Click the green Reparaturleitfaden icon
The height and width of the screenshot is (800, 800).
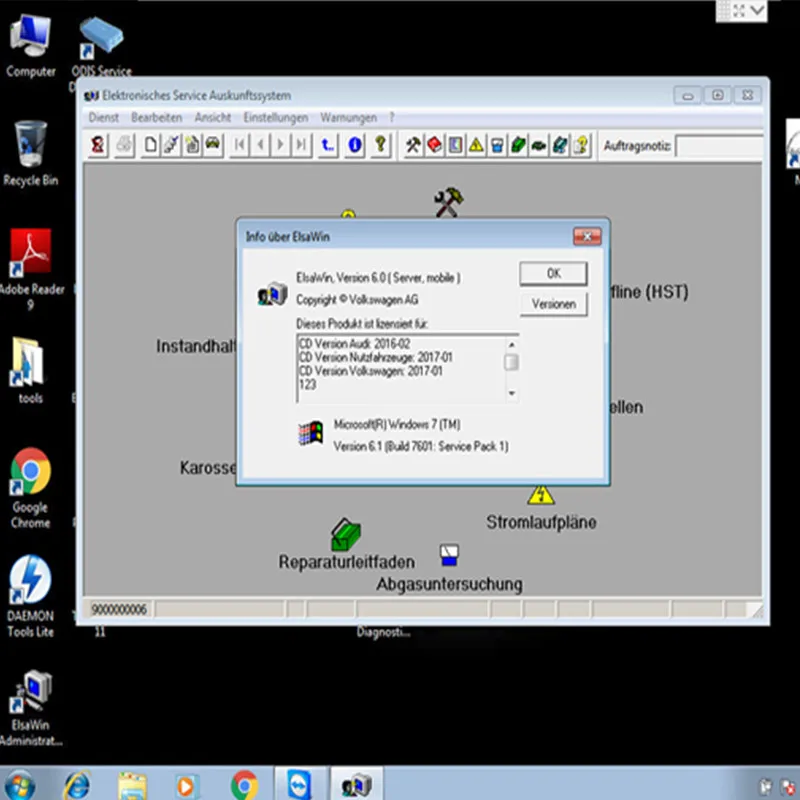click(x=346, y=535)
